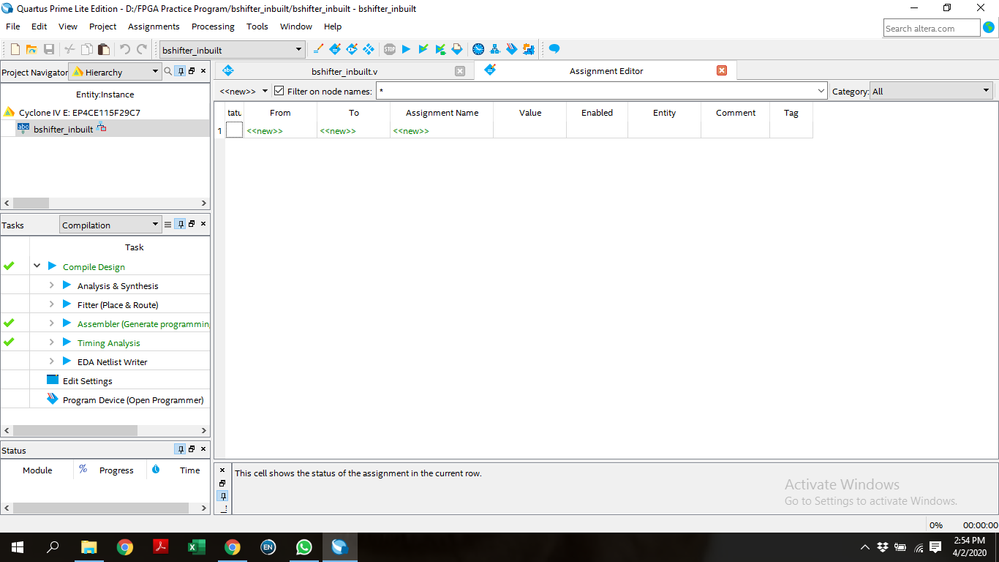Image resolution: width=999 pixels, height=562 pixels.
Task: Pin the Tasks panel
Action: click(181, 224)
